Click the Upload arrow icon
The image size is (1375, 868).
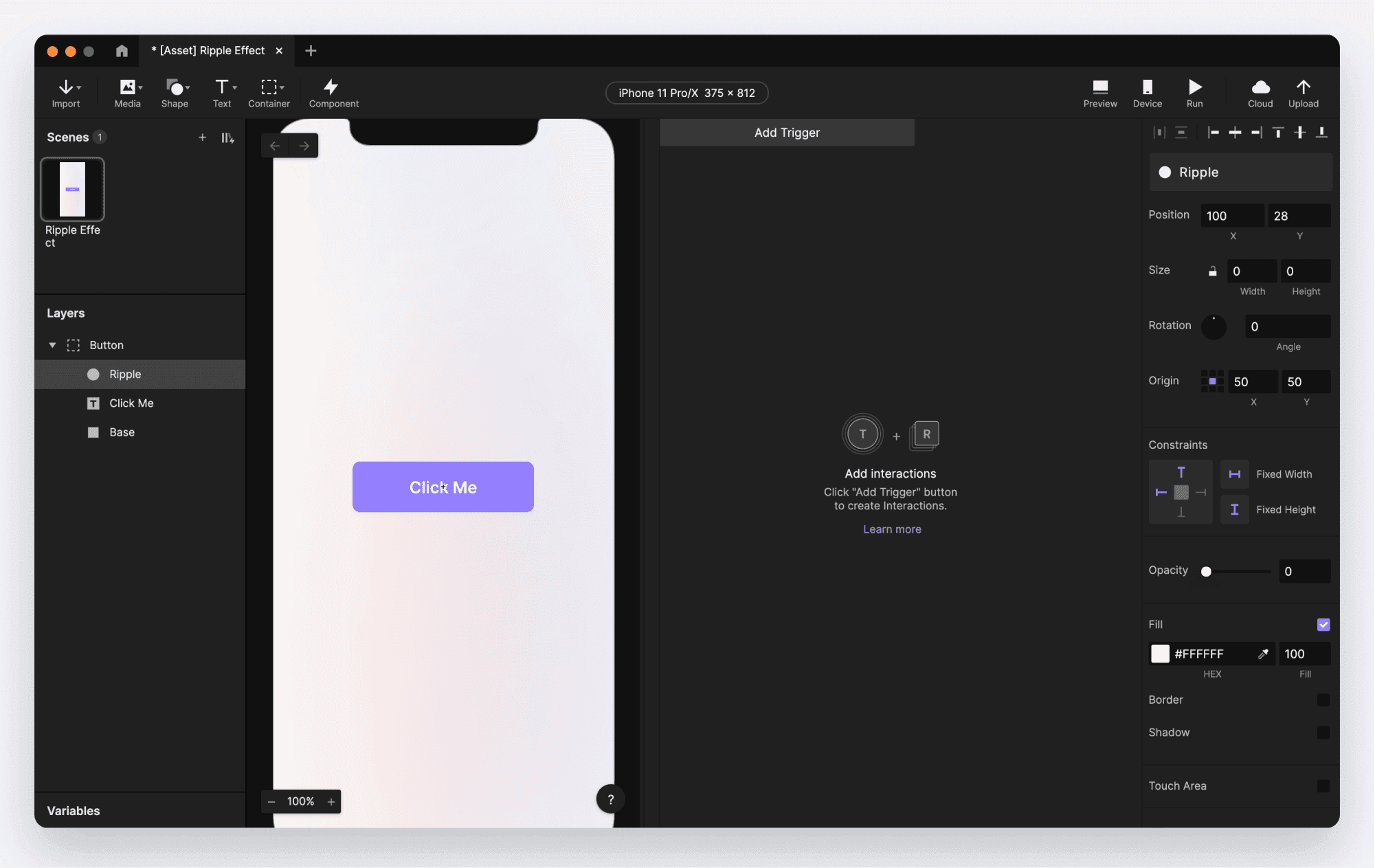1303,87
